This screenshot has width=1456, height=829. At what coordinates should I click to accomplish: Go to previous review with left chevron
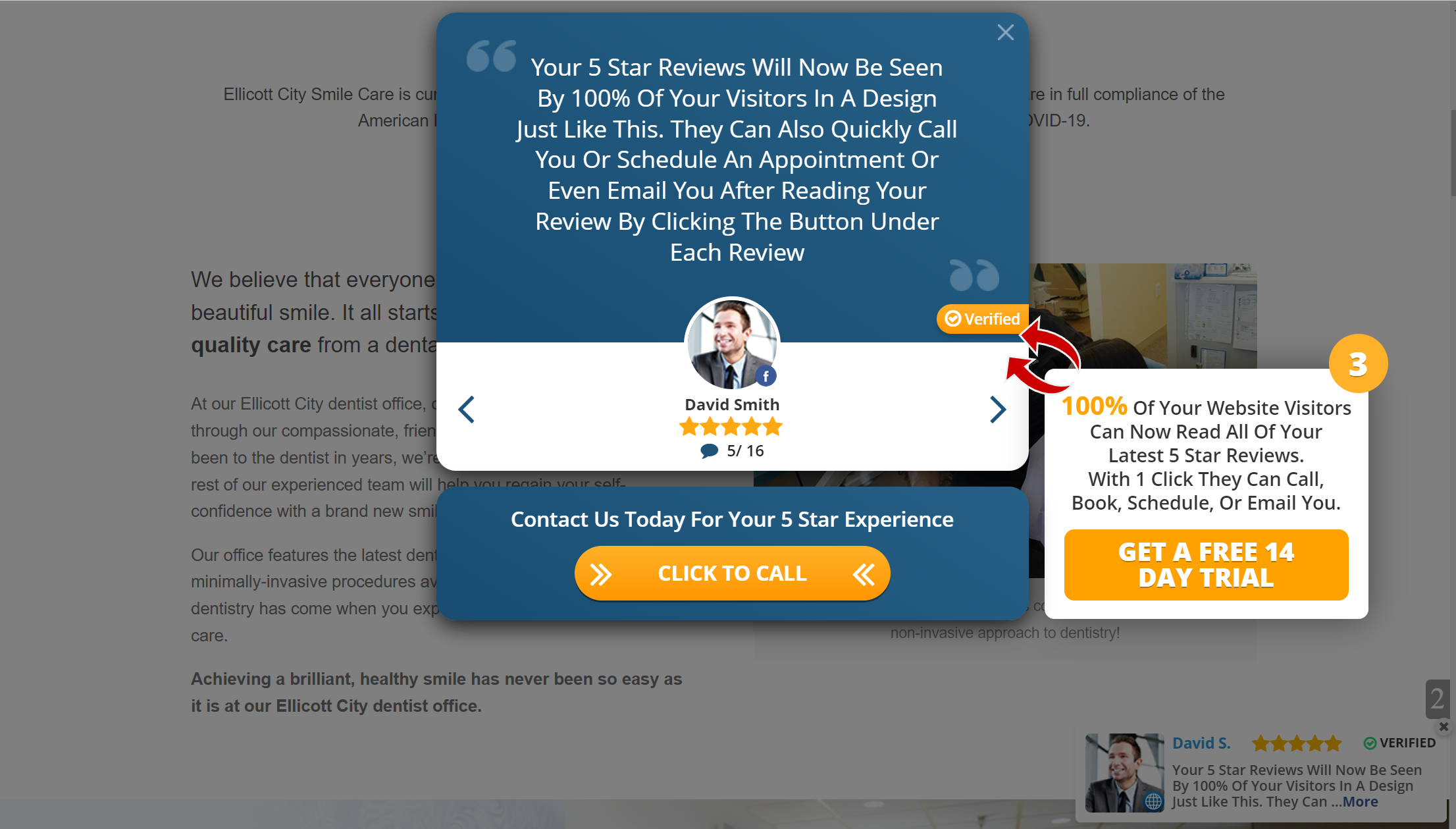[466, 410]
